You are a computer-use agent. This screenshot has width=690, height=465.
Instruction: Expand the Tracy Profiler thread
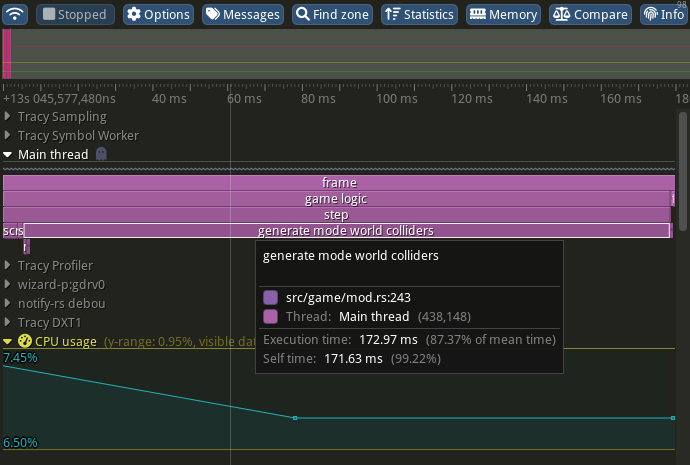[x=7, y=265]
